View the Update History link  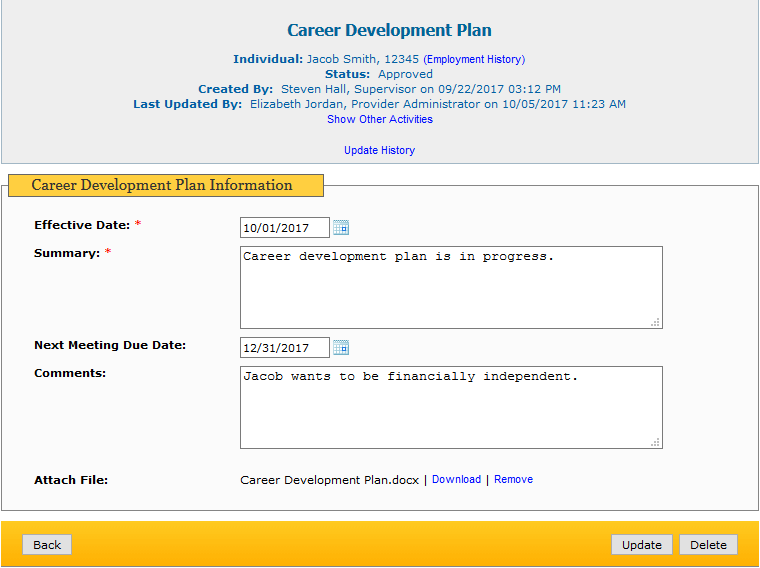tap(380, 150)
